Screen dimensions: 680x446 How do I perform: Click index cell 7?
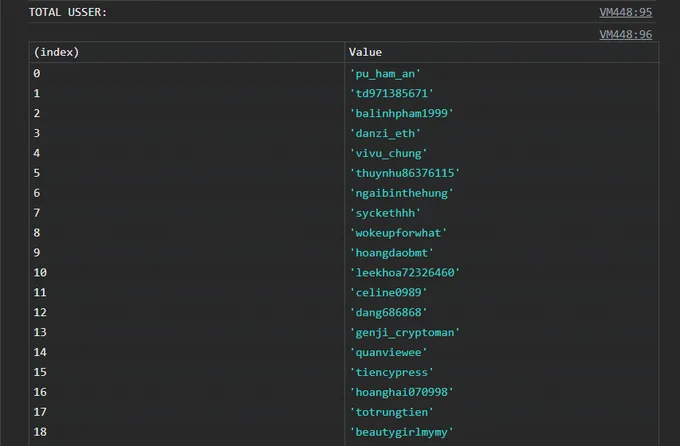tap(186, 213)
